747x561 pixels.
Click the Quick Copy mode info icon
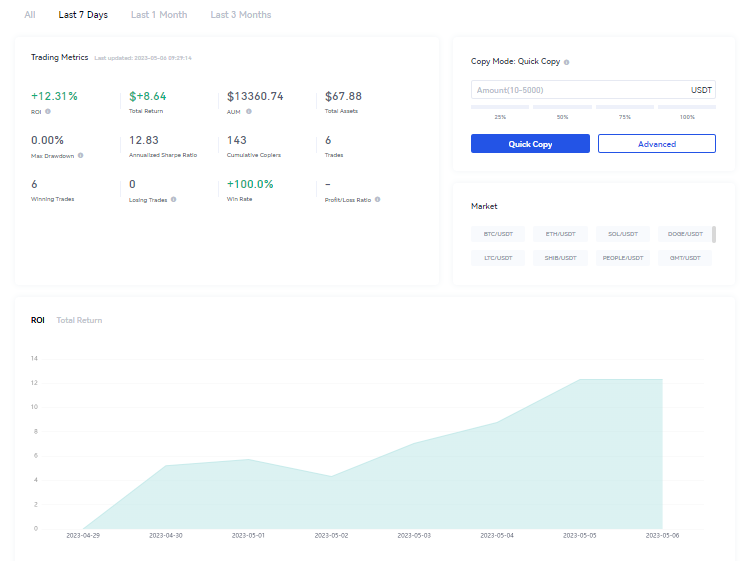(566, 62)
